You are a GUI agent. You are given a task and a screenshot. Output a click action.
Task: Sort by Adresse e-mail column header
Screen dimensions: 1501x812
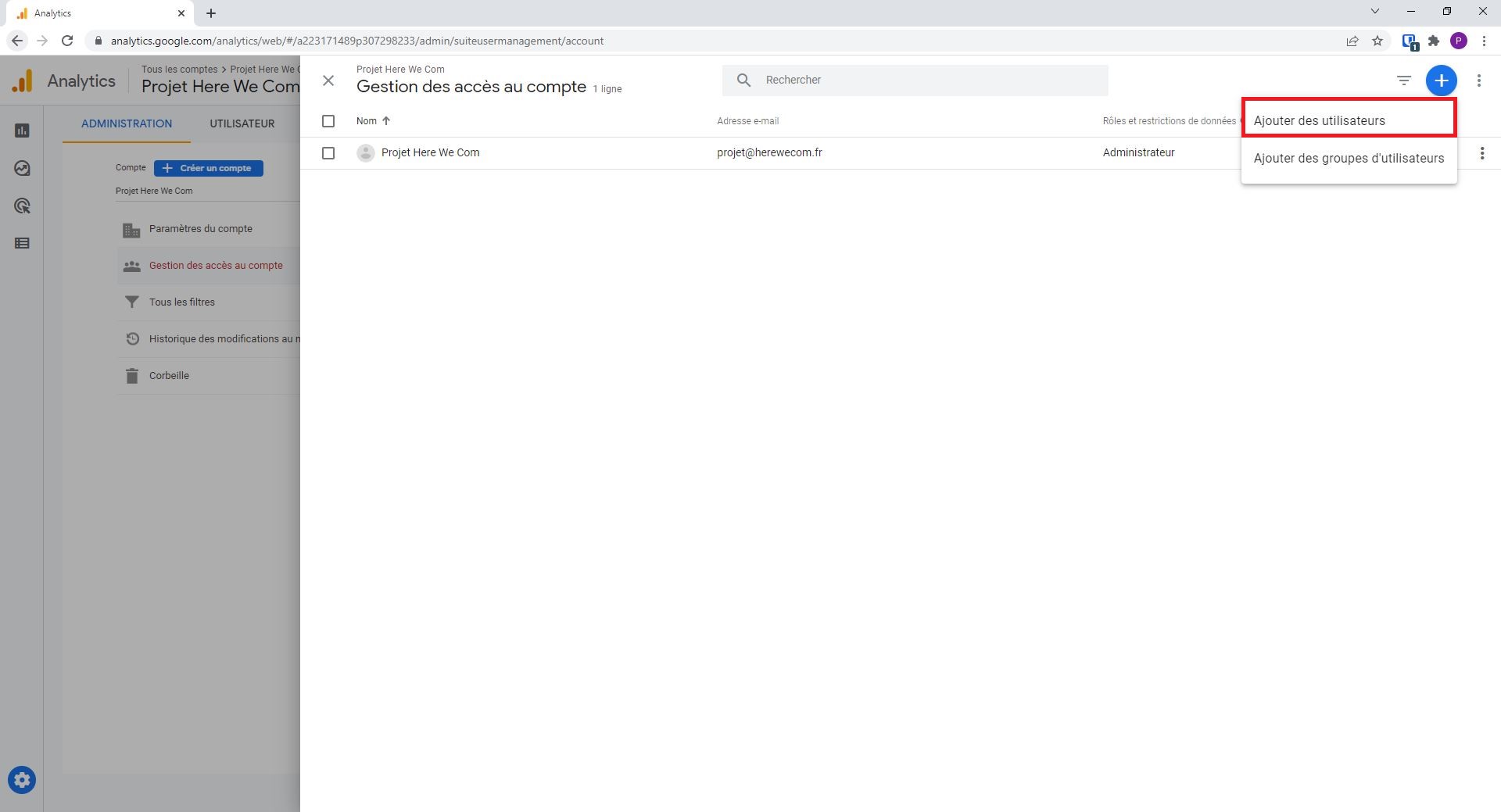tap(748, 121)
